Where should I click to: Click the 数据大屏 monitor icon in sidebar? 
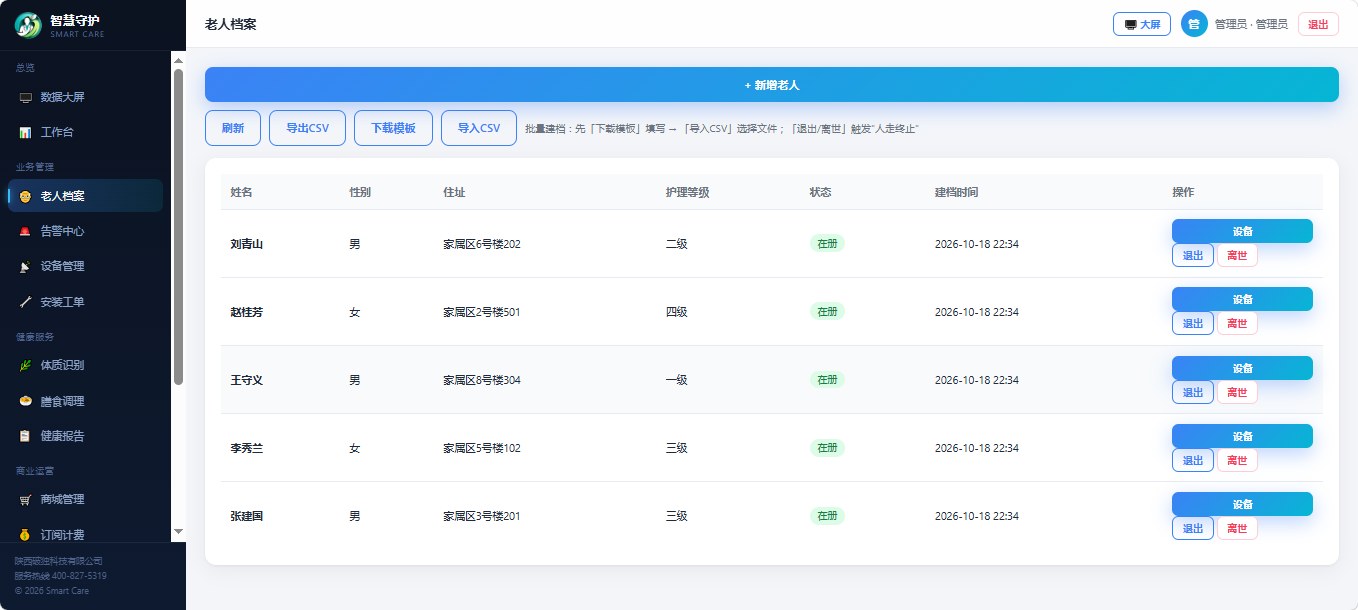click(x=26, y=97)
